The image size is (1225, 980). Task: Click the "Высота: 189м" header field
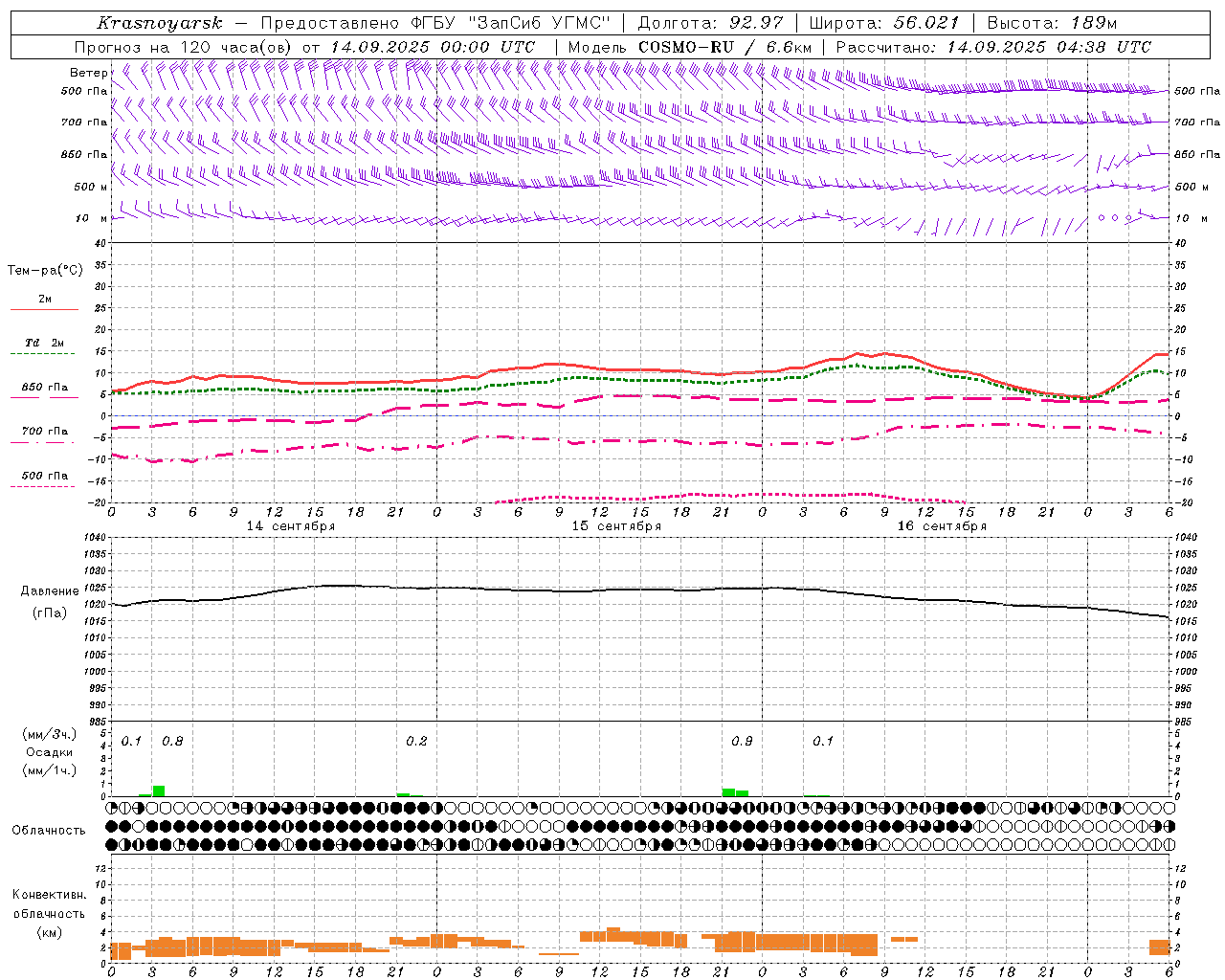[x=1052, y=23]
